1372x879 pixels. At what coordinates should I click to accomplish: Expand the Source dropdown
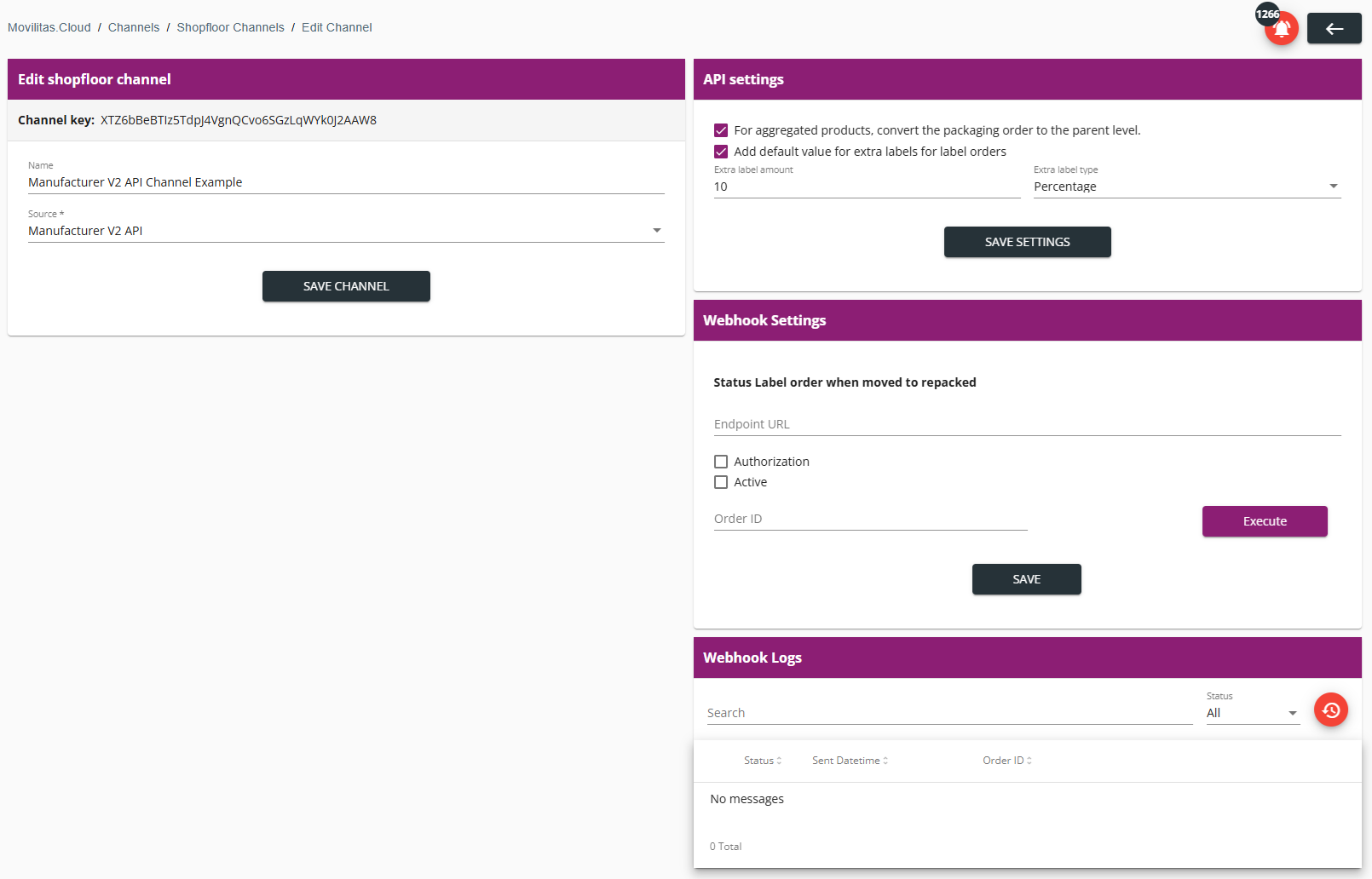point(346,231)
